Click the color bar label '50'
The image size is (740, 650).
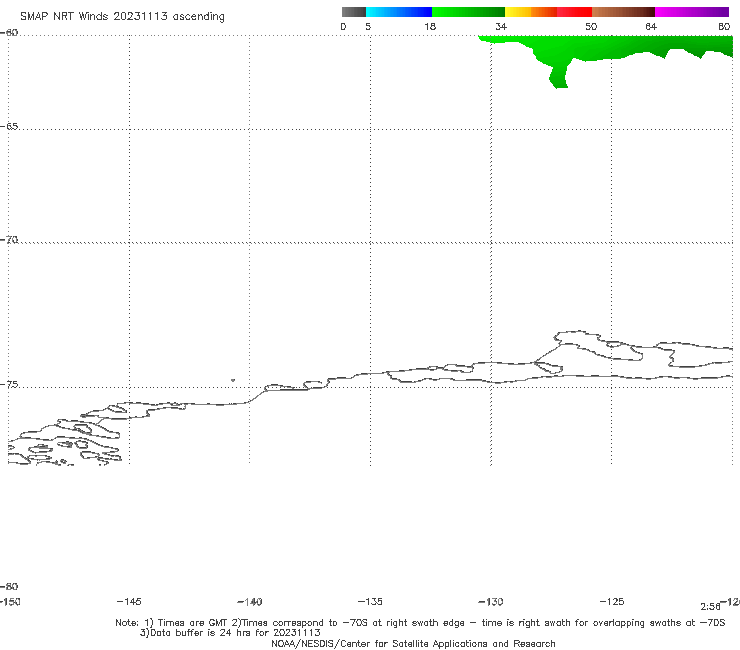pyautogui.click(x=591, y=26)
